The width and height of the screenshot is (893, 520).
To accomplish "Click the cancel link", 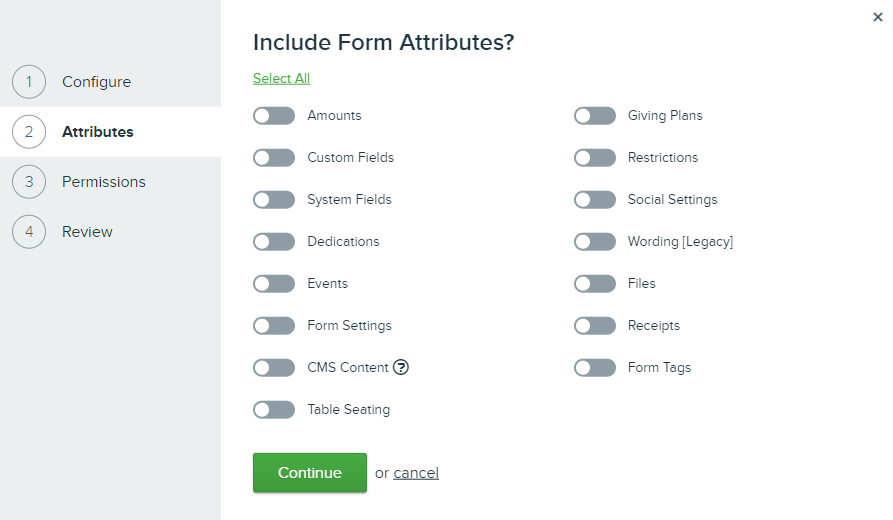I will point(416,473).
